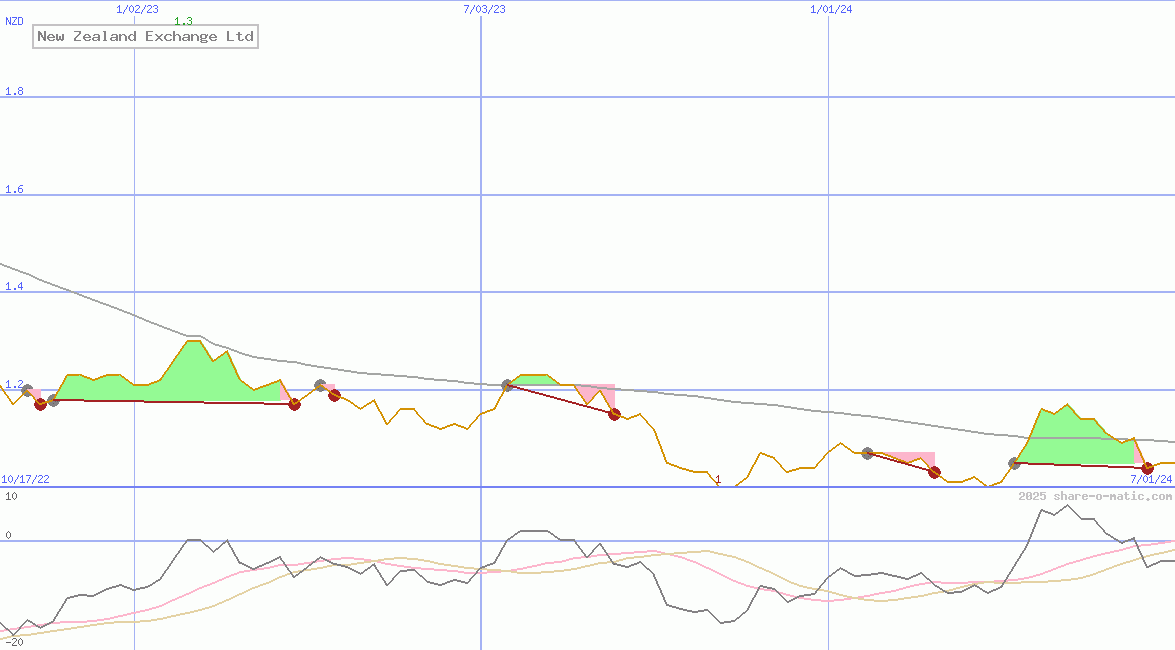
Task: Click red sell marker just after 1/01/24
Action: 934,472
